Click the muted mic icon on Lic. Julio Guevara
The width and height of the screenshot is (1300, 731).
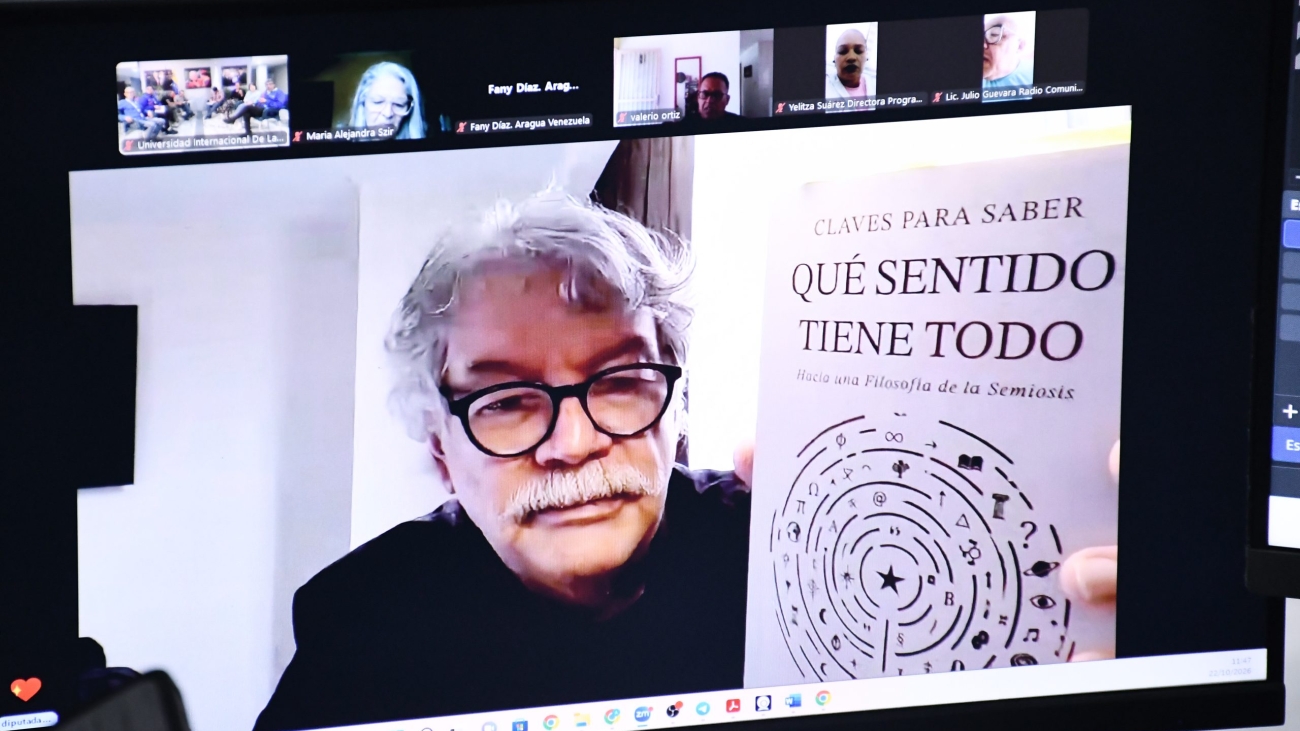coord(937,97)
